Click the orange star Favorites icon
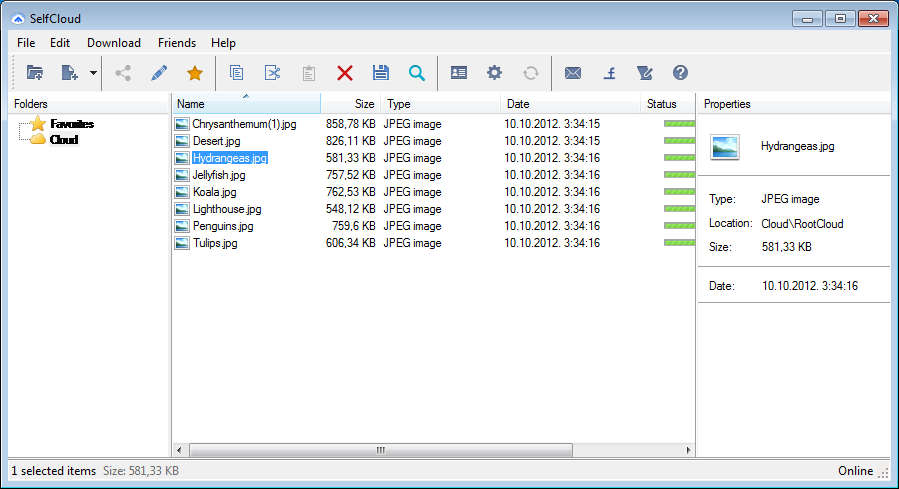 click(195, 73)
